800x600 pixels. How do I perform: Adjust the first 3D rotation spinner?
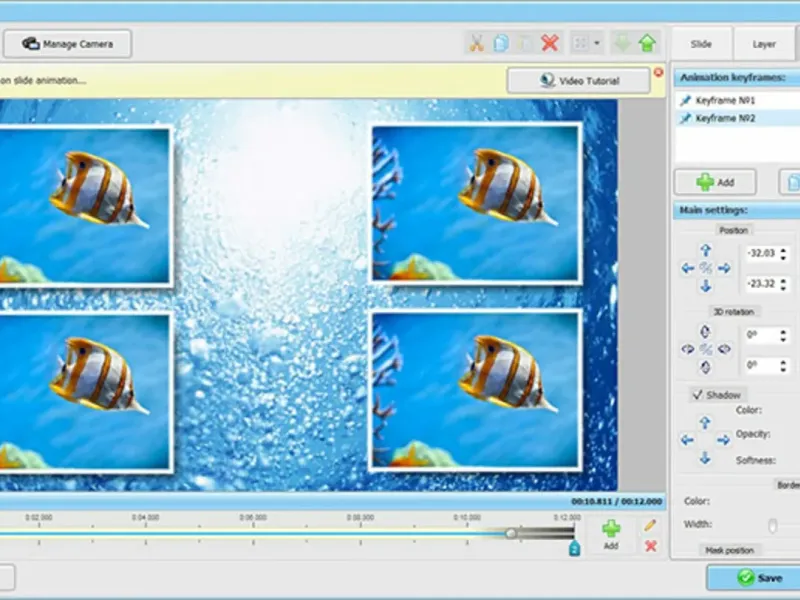784,335
